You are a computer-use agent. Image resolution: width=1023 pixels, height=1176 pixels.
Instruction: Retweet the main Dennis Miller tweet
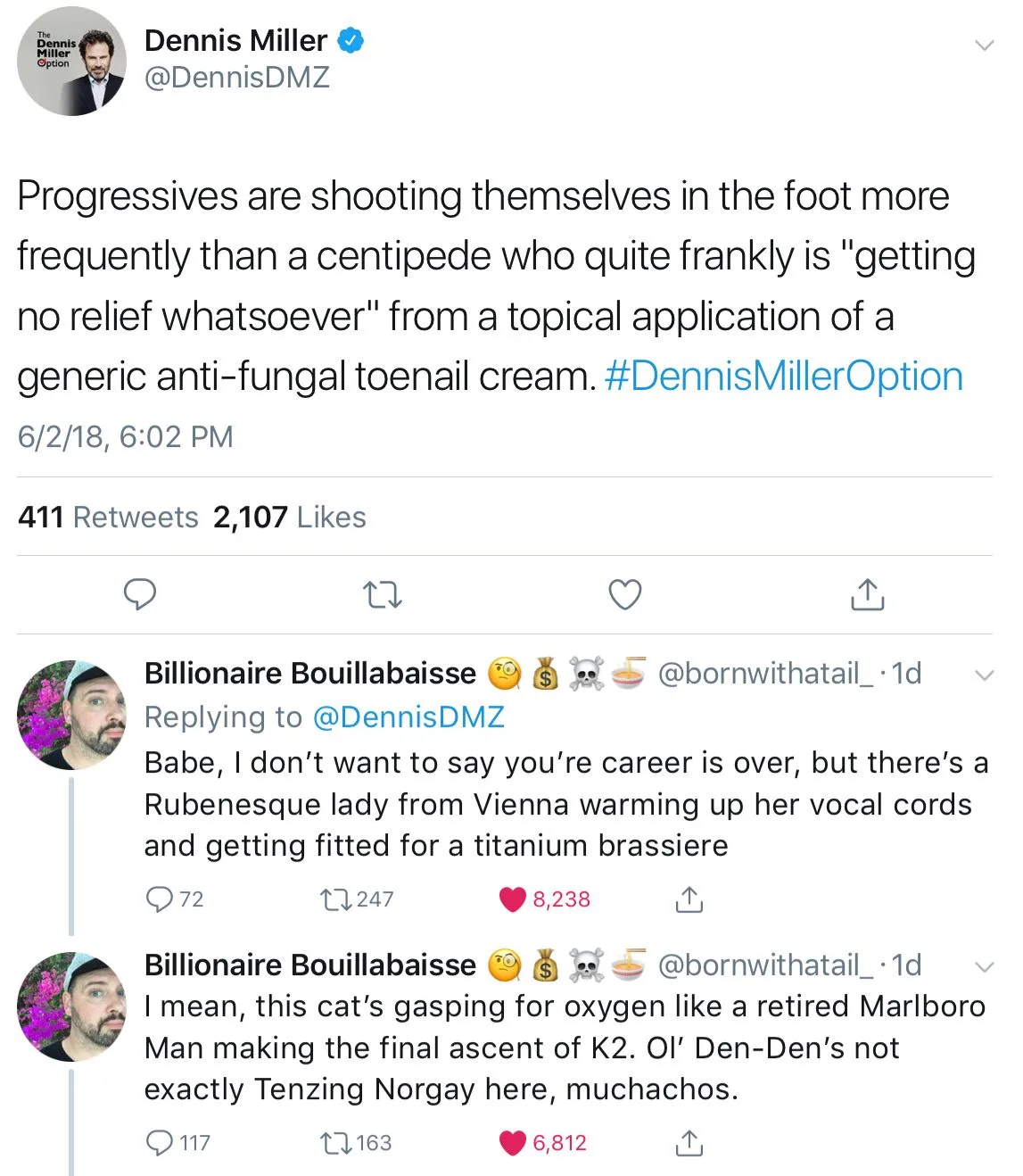(x=384, y=594)
